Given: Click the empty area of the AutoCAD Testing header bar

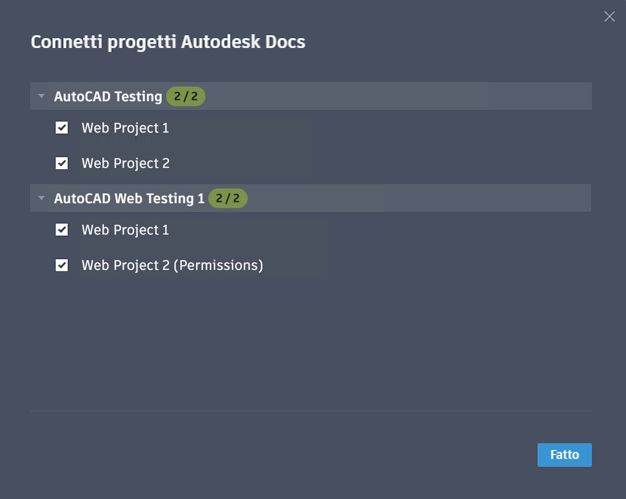Looking at the screenshot, I should tap(400, 97).
